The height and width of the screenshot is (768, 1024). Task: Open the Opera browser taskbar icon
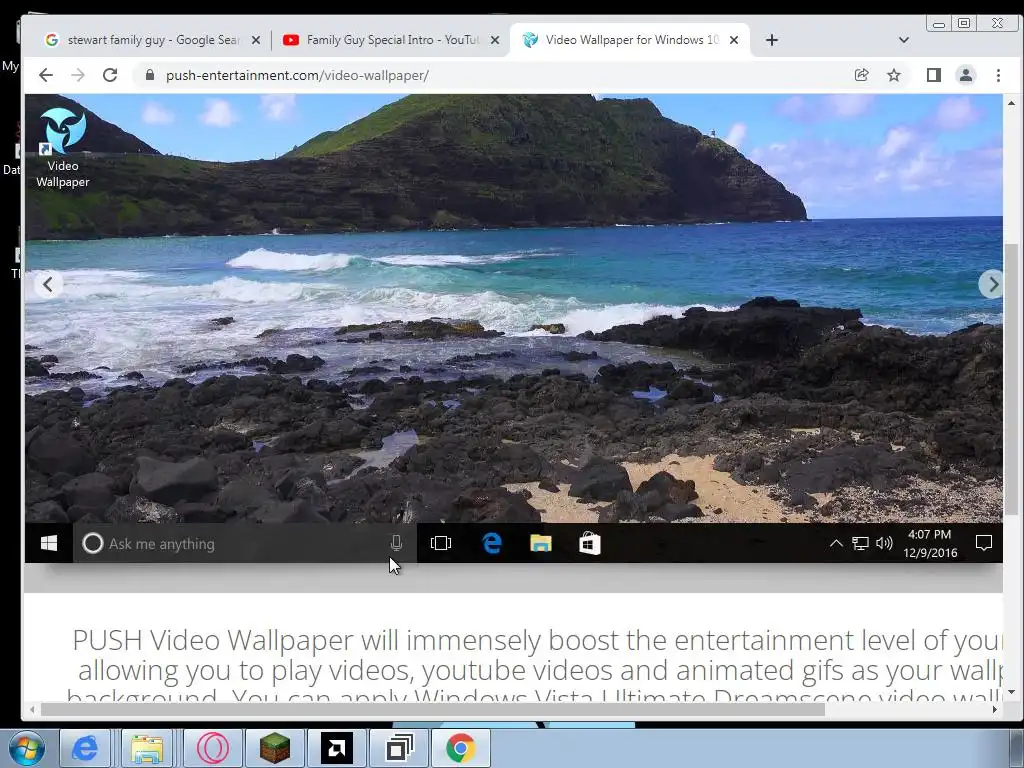click(x=213, y=748)
